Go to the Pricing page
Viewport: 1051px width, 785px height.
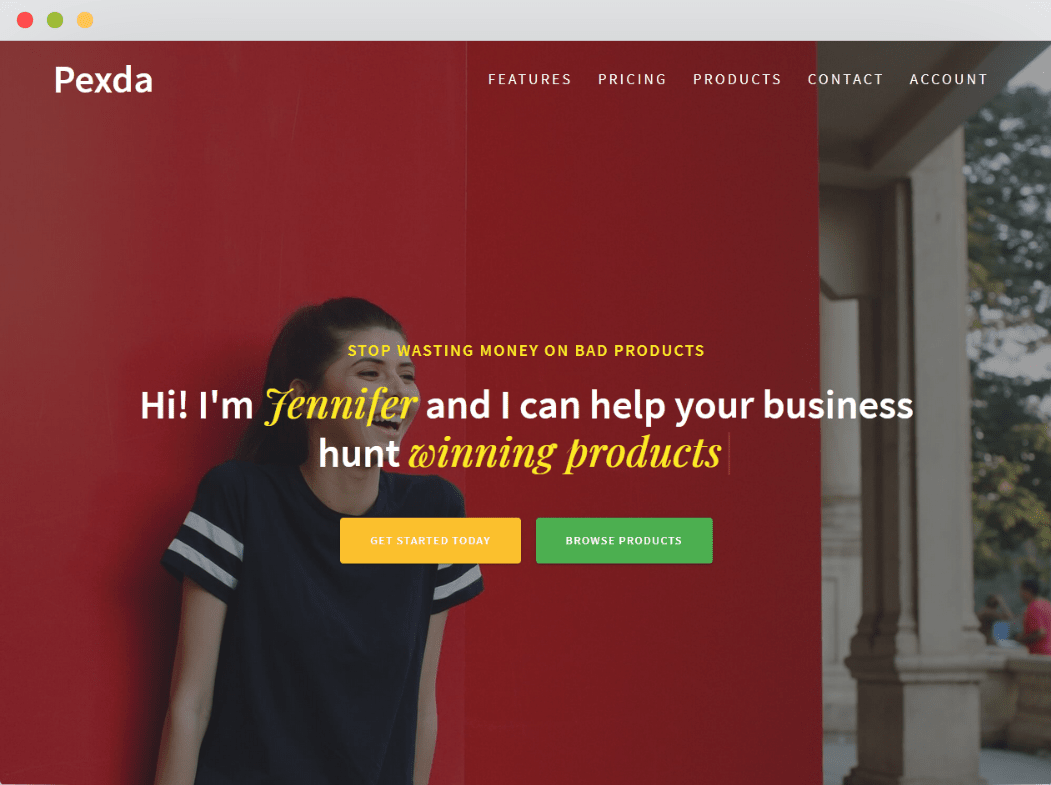[632, 79]
